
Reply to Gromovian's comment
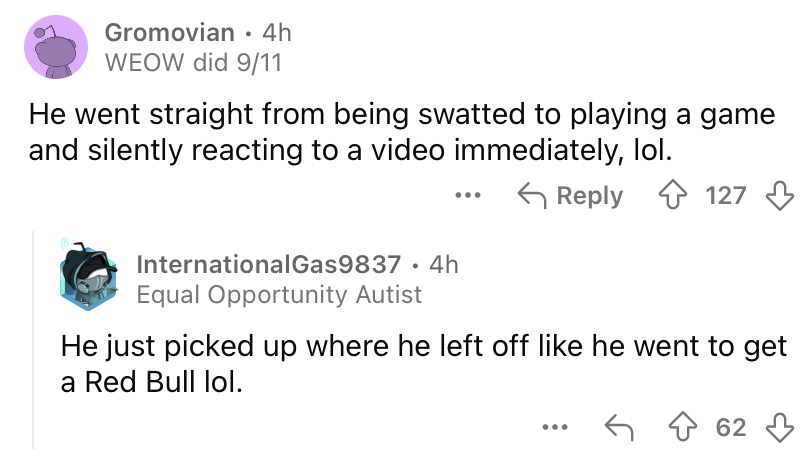(x=573, y=195)
